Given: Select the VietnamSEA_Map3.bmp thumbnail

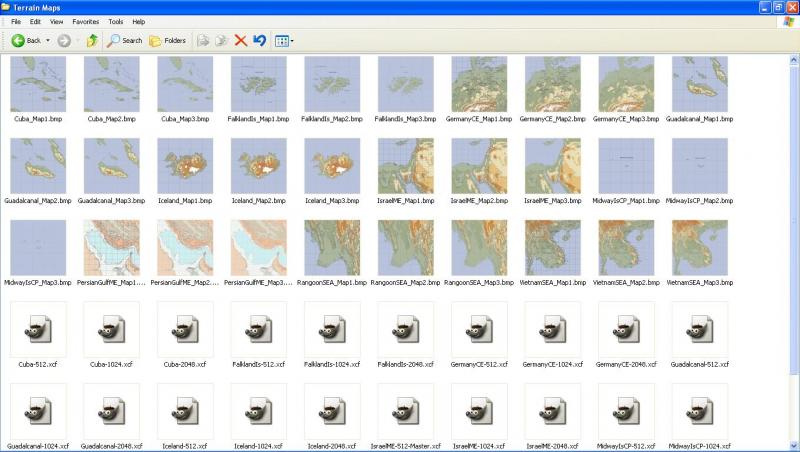Looking at the screenshot, I should 700,247.
